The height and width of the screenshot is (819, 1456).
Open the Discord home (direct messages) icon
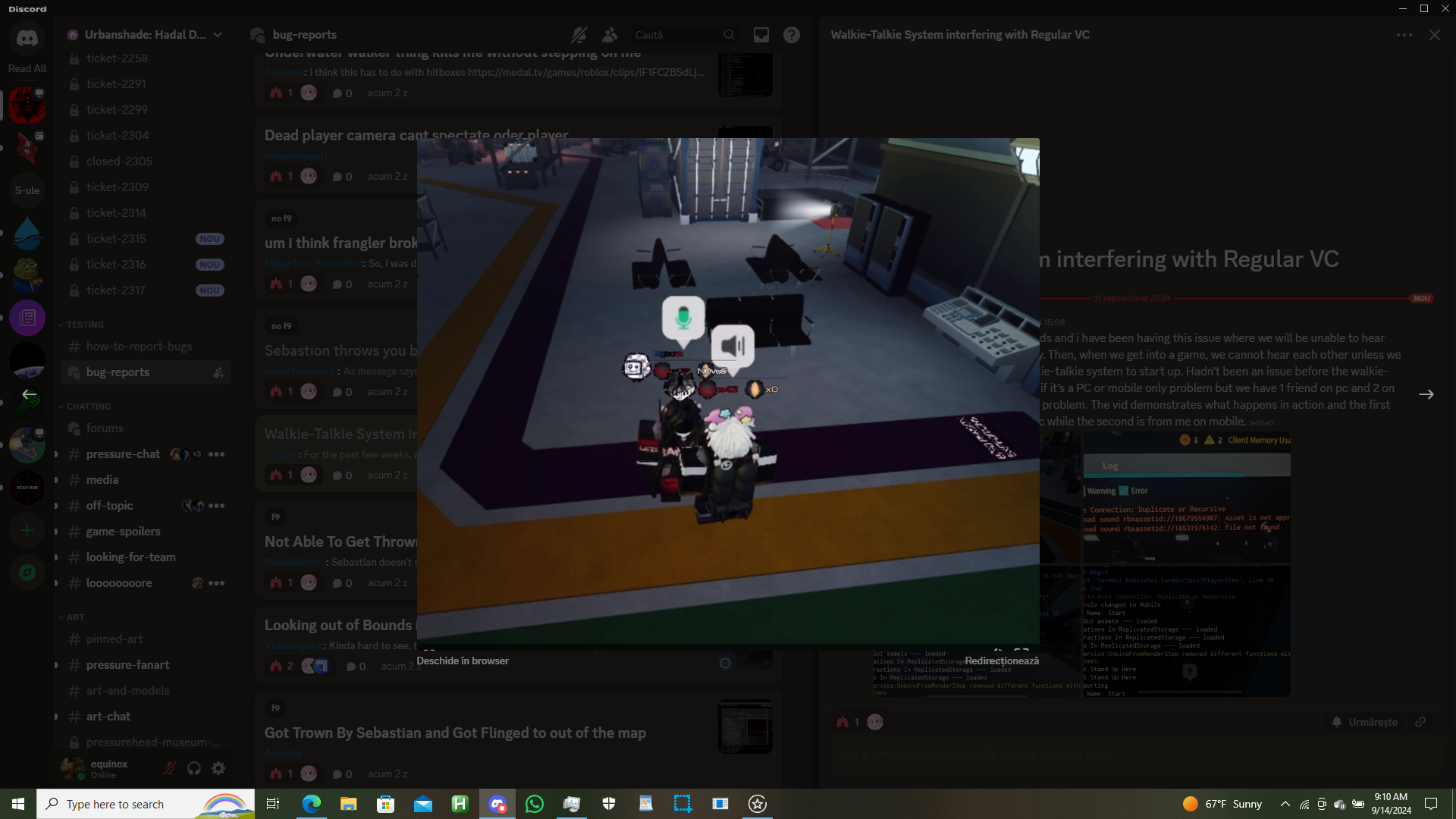[x=27, y=38]
